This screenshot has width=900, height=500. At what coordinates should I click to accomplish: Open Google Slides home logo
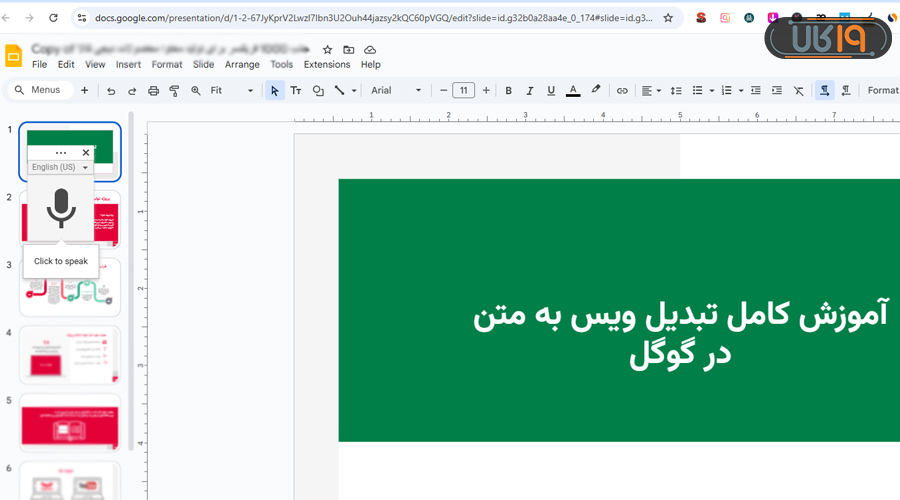(13, 56)
